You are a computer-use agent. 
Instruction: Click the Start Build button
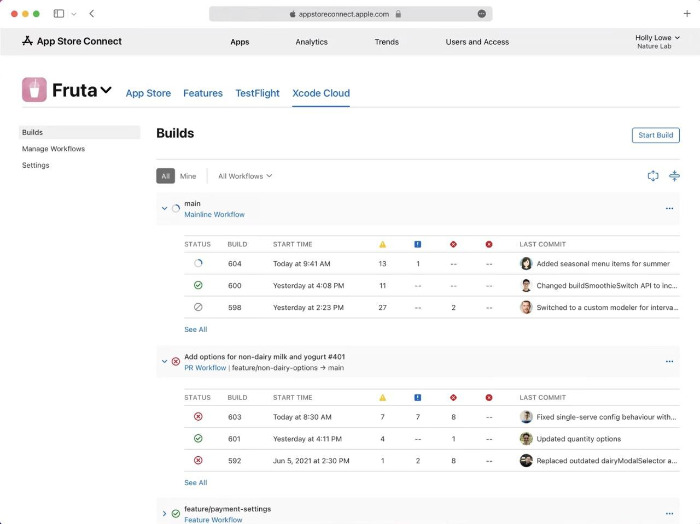pos(655,135)
